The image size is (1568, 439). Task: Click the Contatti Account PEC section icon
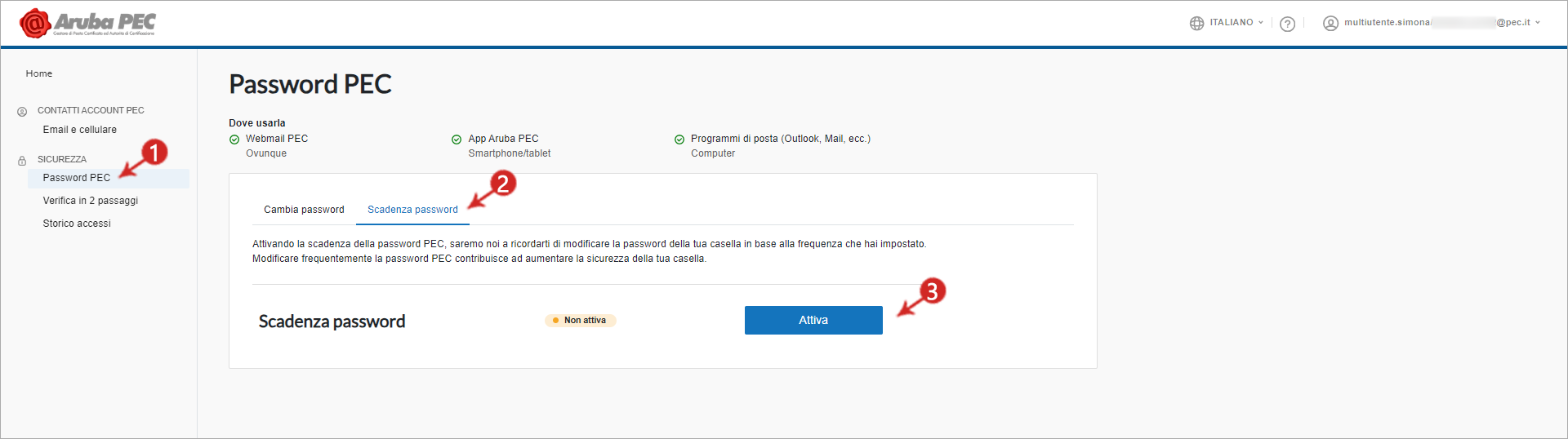pyautogui.click(x=22, y=112)
